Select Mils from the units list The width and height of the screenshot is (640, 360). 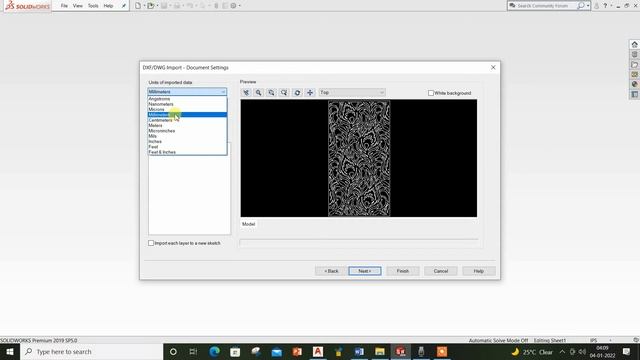(187, 136)
